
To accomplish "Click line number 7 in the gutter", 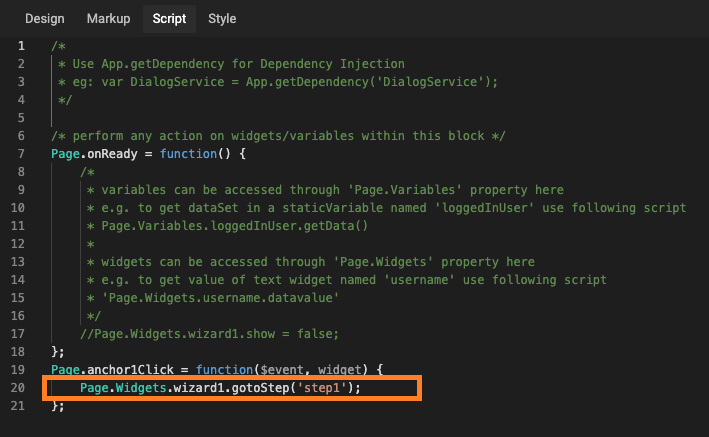I will [x=20, y=154].
